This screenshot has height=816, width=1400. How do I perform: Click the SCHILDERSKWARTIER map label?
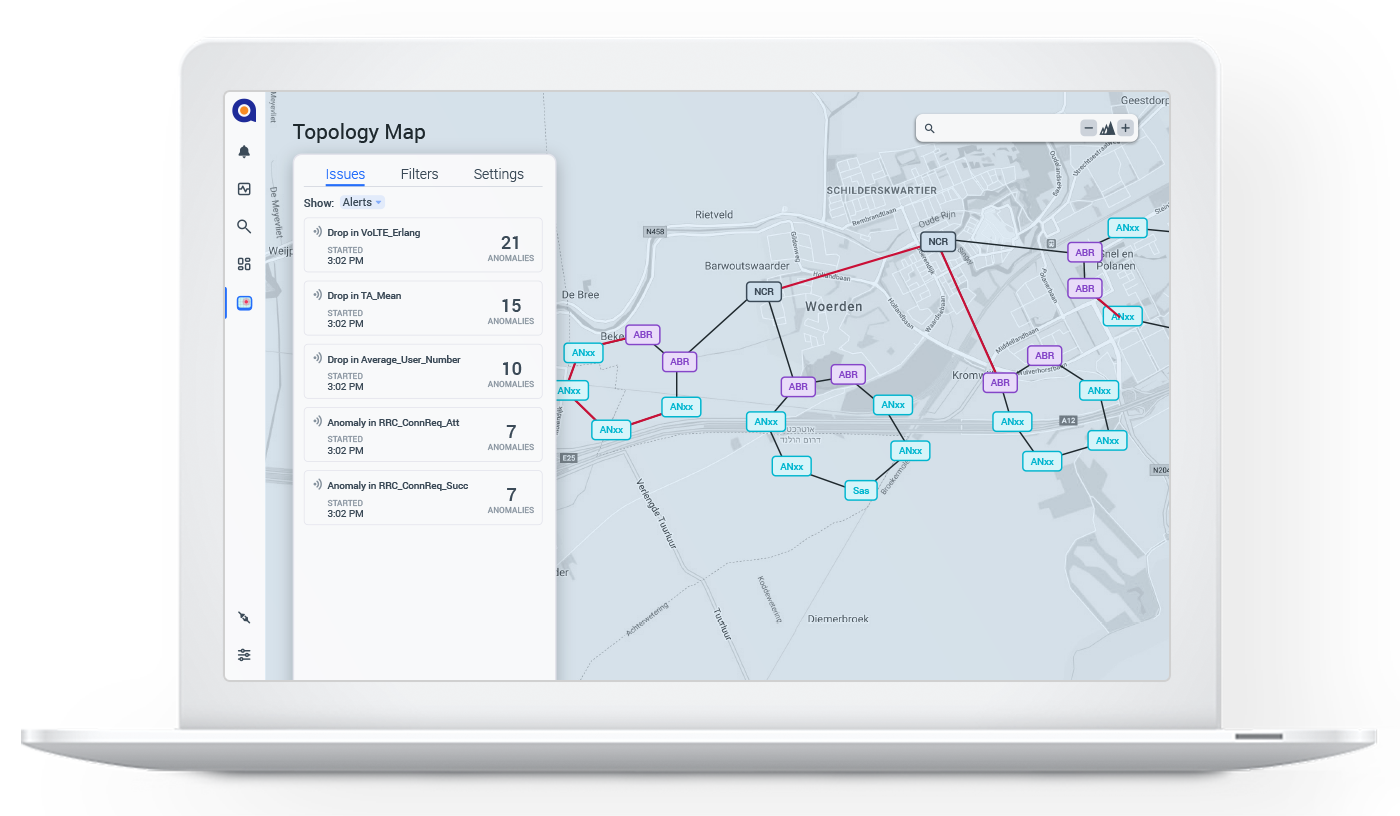(x=882, y=190)
